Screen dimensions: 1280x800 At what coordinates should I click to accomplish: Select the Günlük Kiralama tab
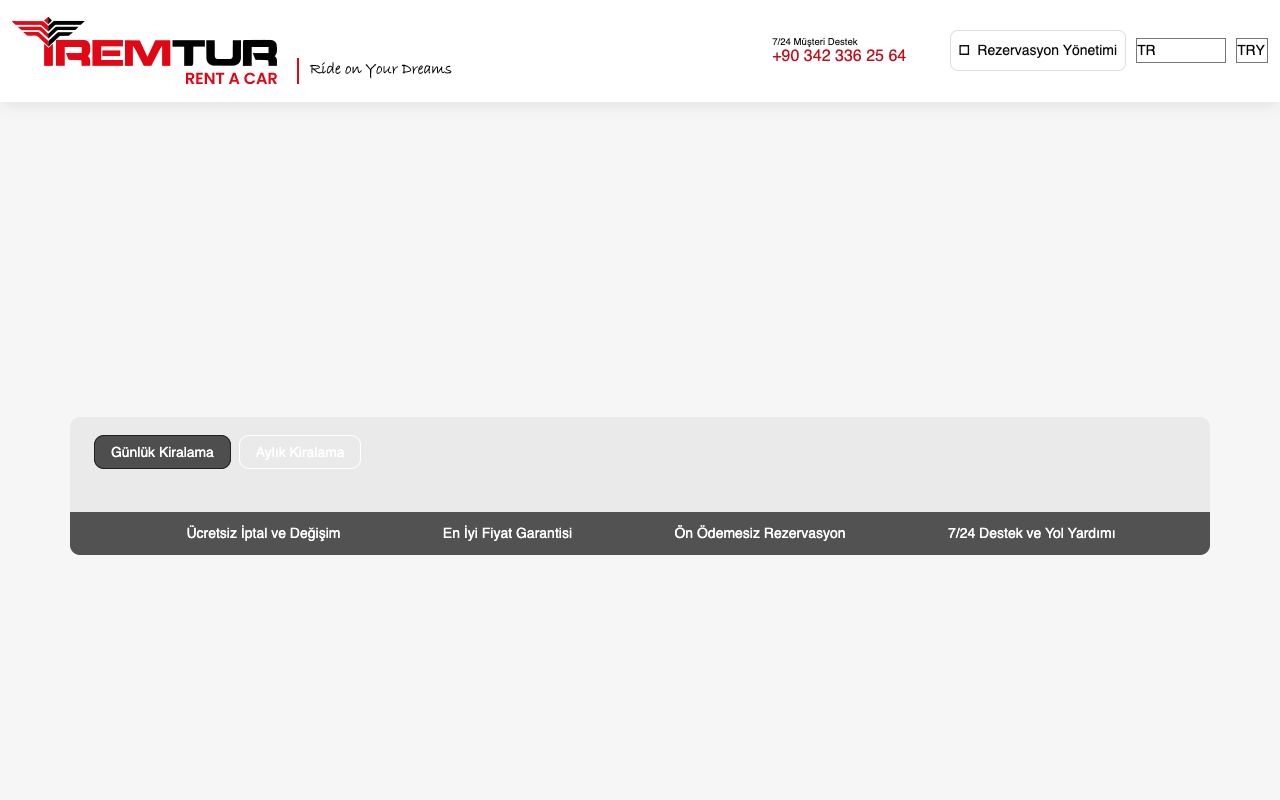point(162,452)
